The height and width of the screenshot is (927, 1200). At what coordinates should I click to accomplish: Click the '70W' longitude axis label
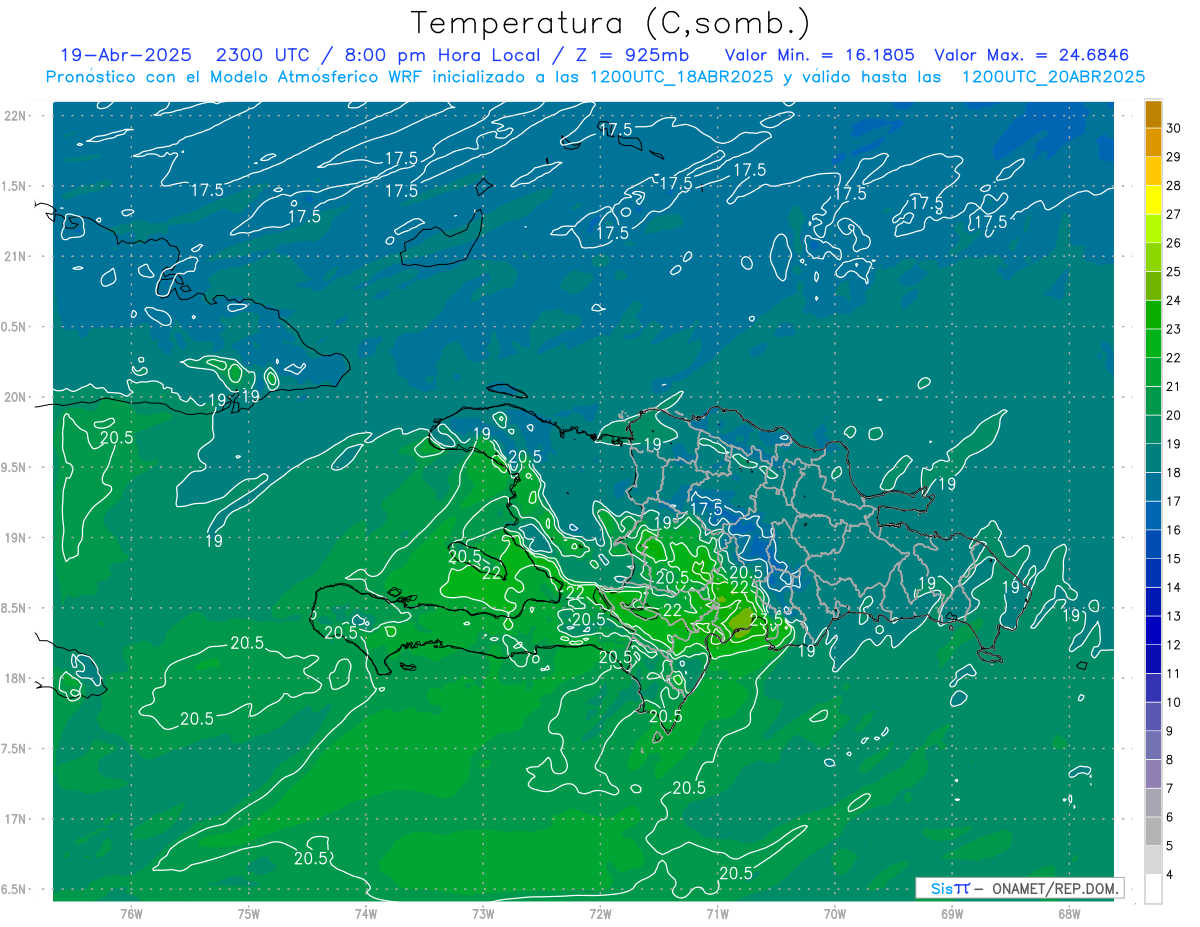coord(834,913)
